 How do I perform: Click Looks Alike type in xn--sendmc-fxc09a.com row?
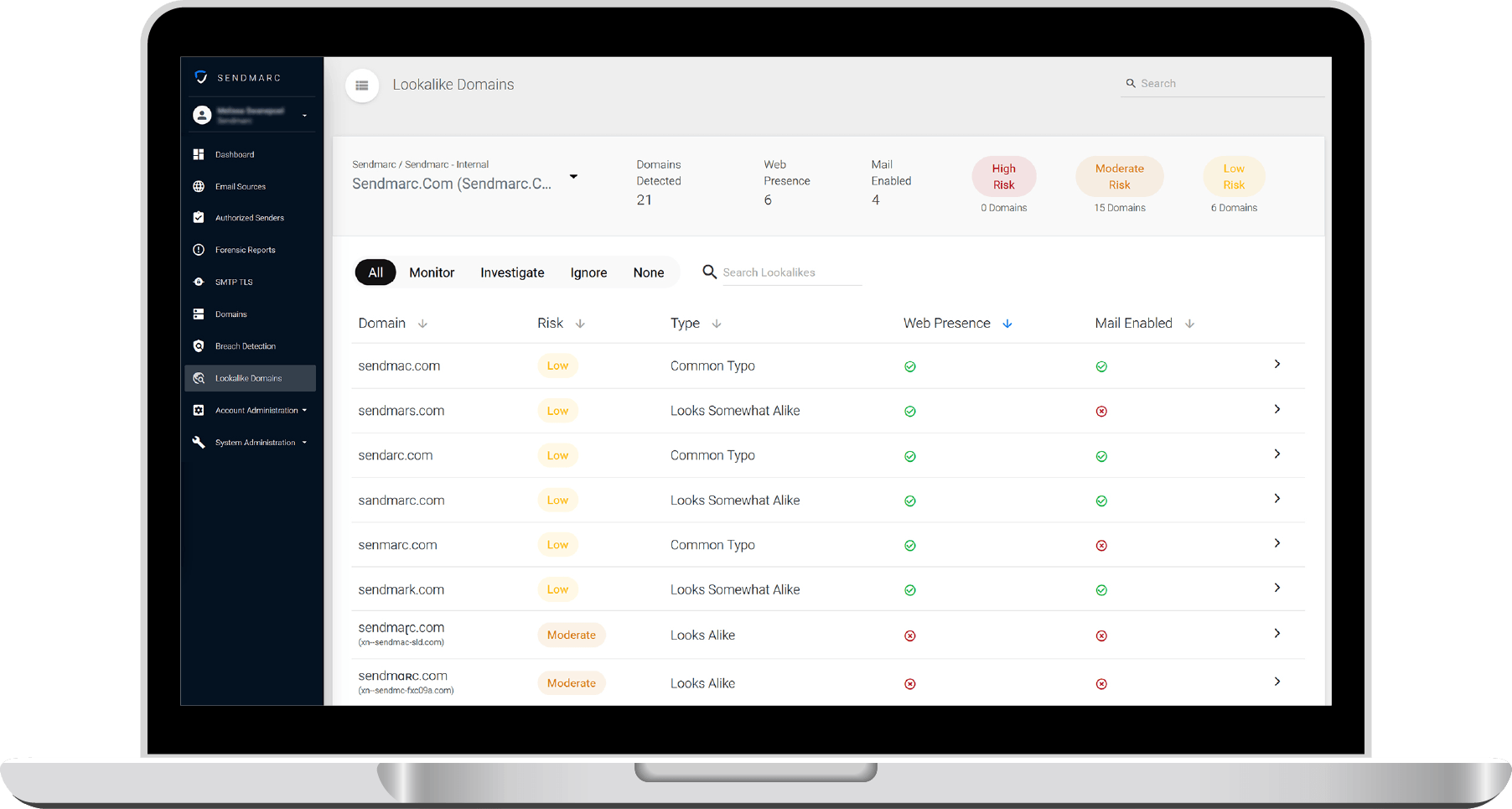[702, 683]
